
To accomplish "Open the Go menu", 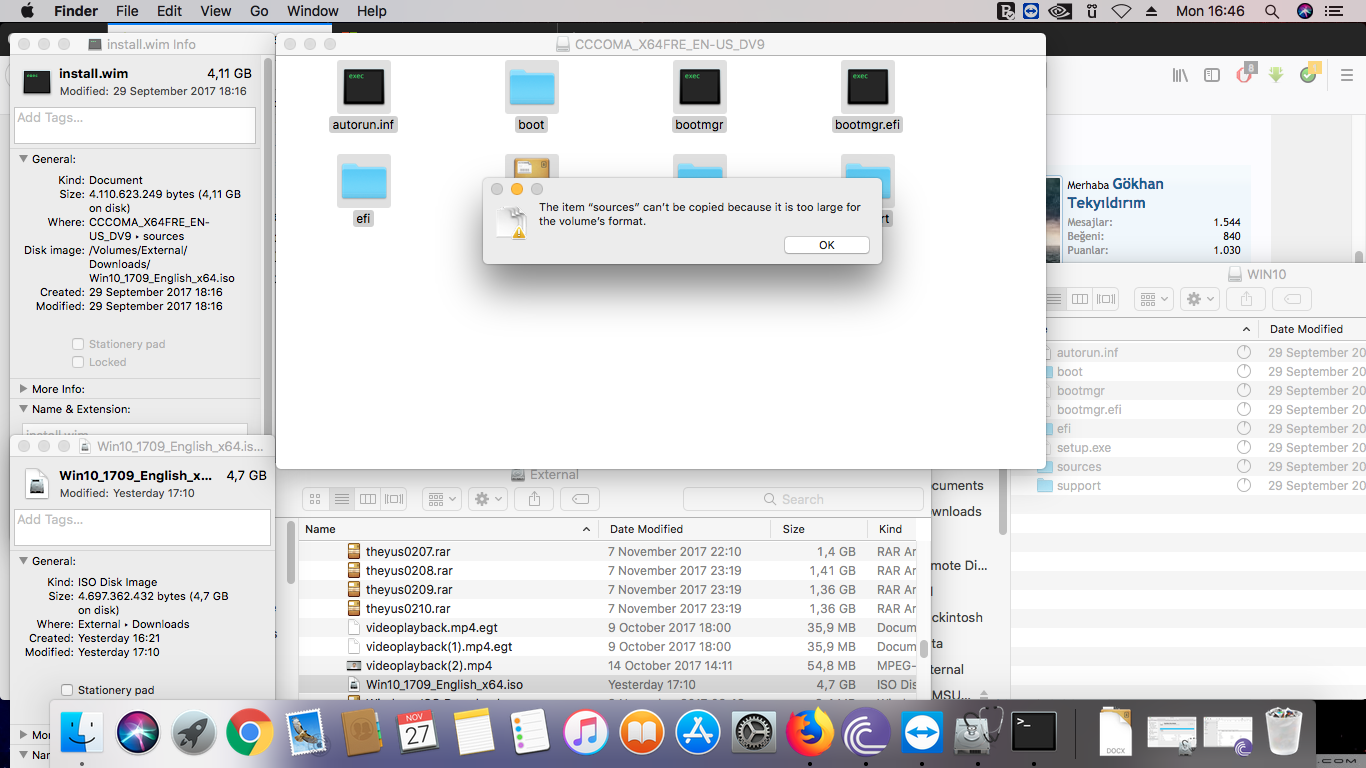I will click(259, 11).
